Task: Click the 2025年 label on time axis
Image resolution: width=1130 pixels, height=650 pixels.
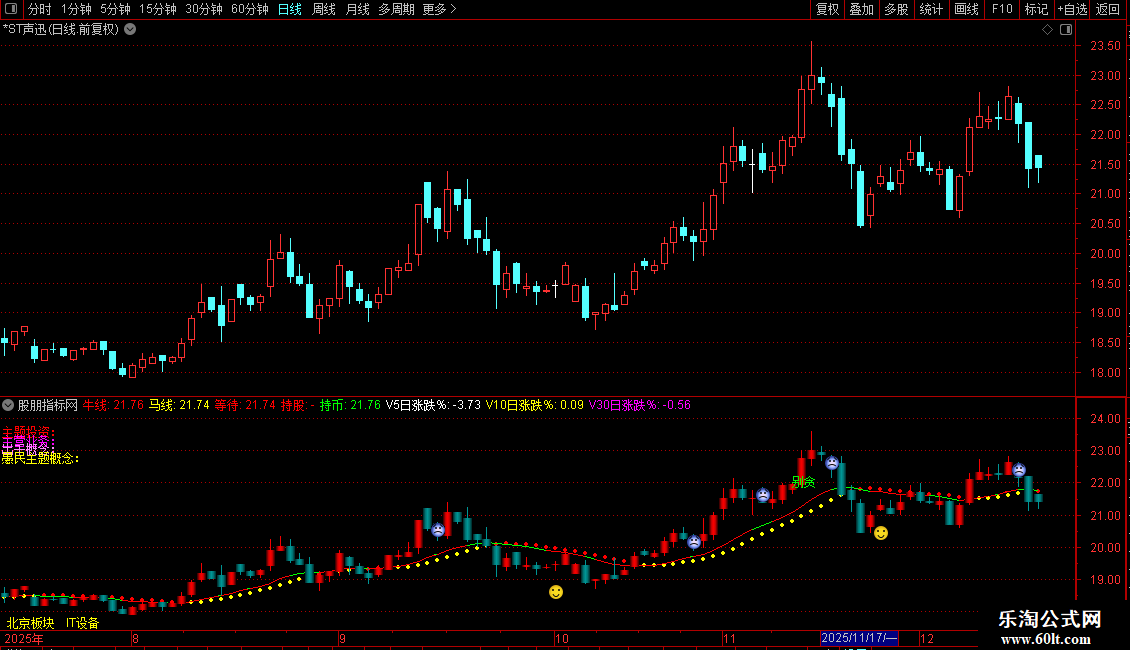Action: click(24, 638)
